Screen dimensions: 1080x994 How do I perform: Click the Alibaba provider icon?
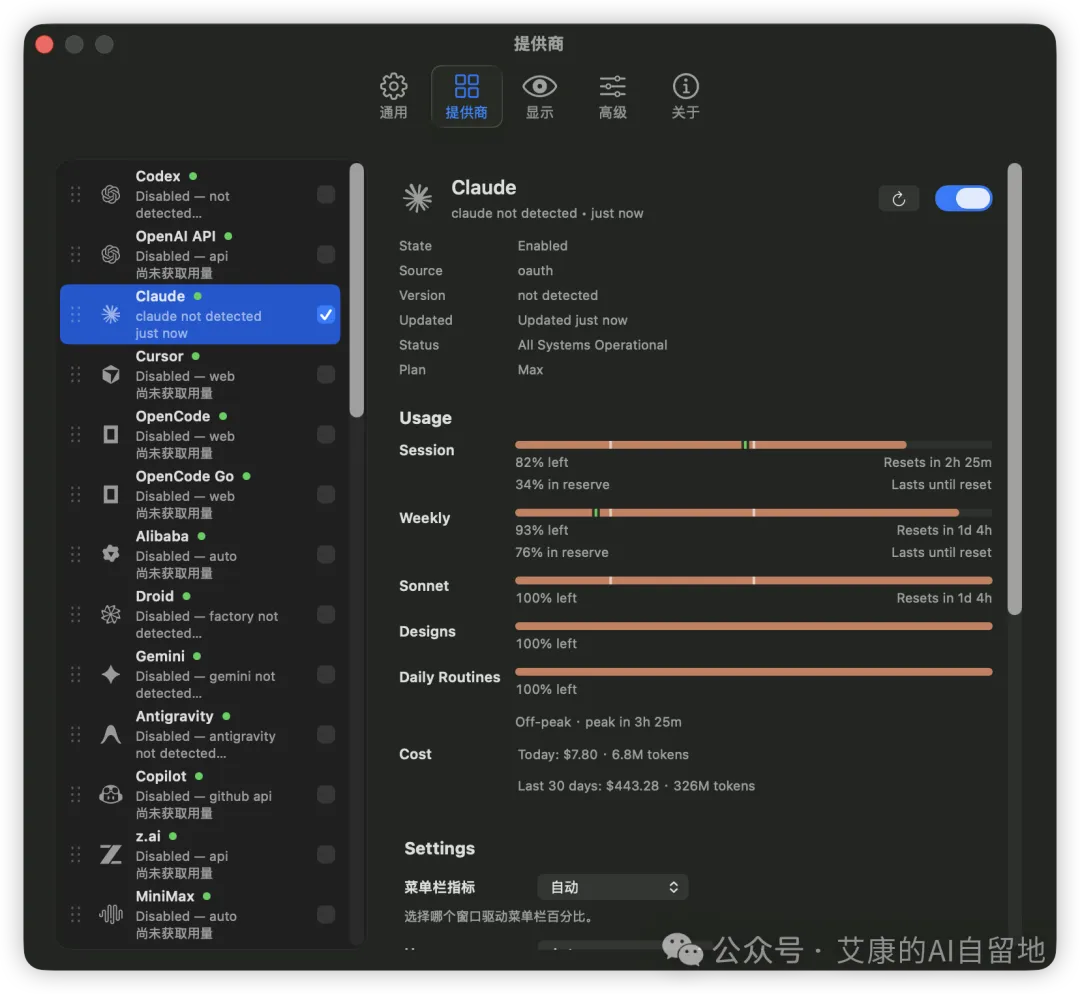tap(111, 554)
